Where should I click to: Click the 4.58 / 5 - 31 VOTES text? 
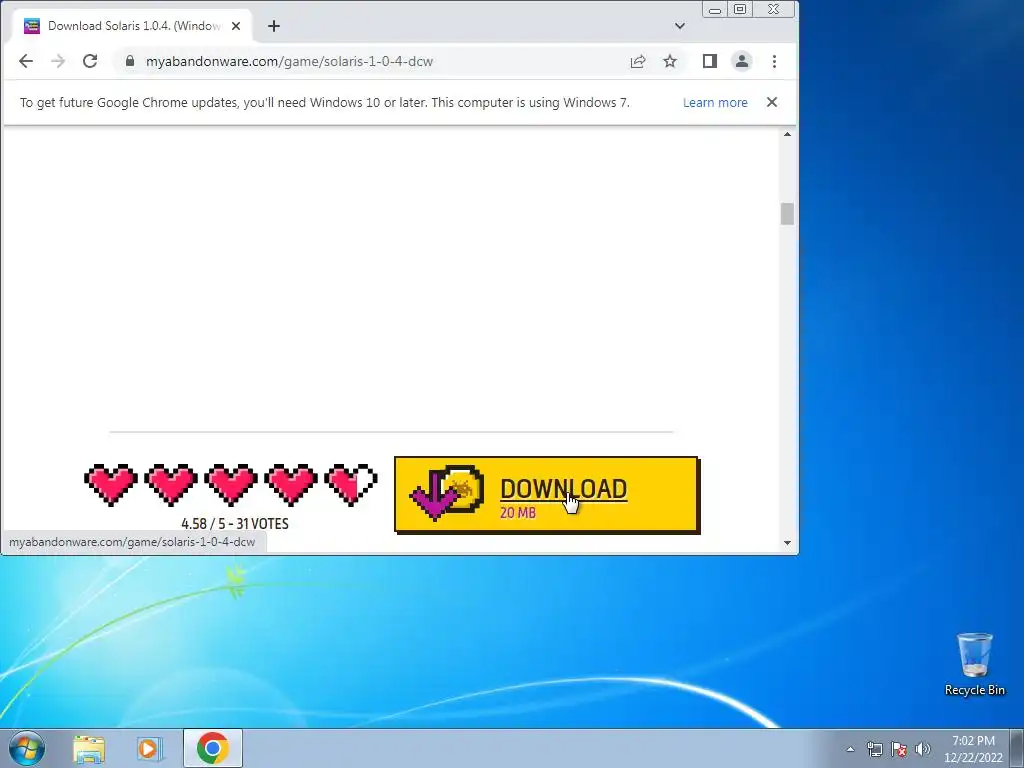pyautogui.click(x=234, y=524)
